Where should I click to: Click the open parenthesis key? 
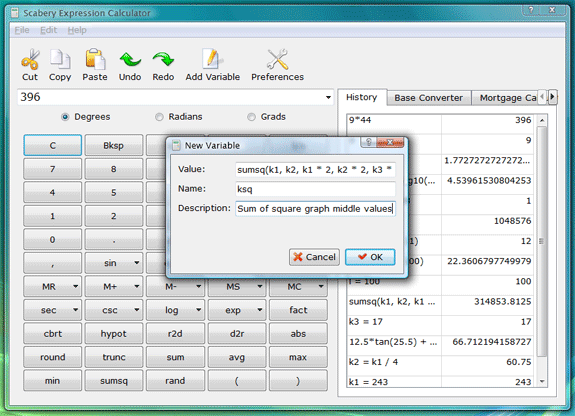coord(237,381)
